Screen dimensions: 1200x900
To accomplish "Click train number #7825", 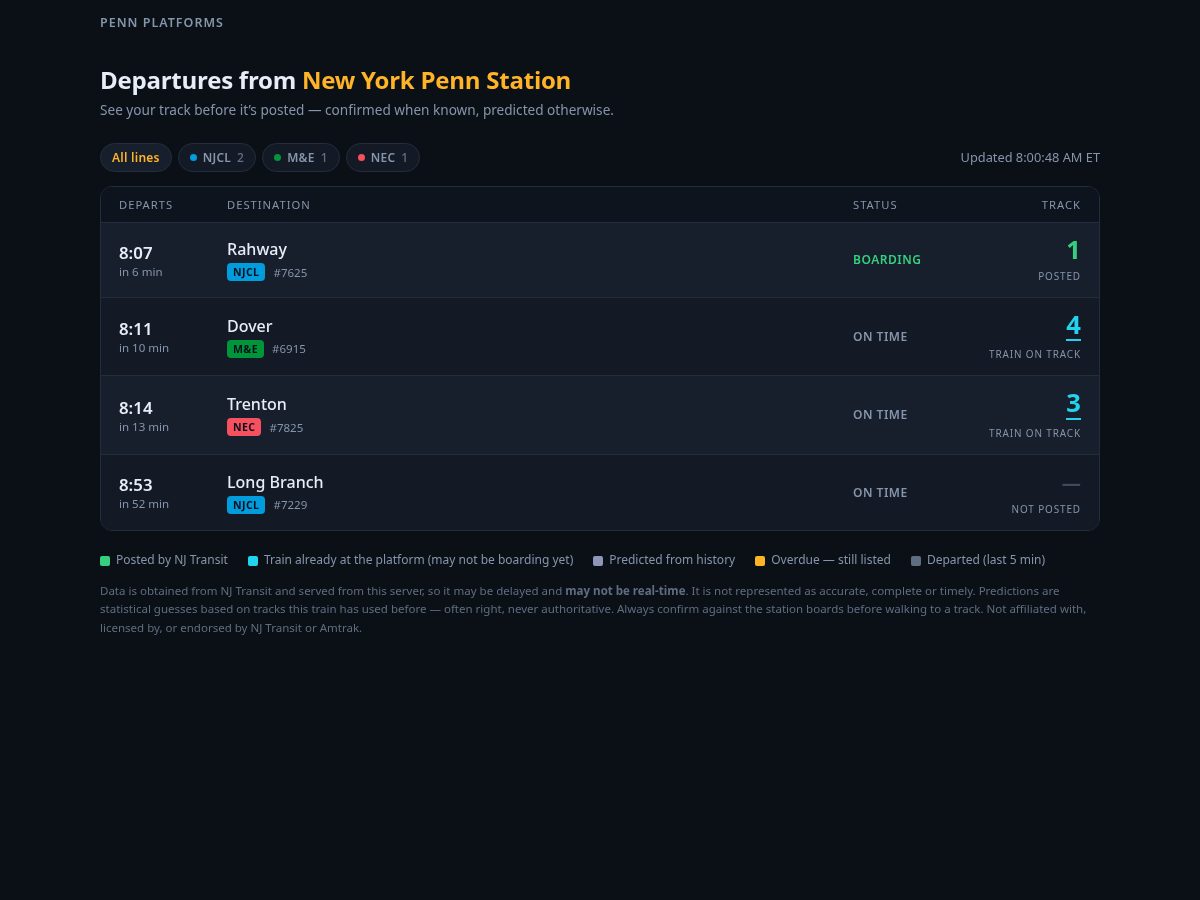I will coord(287,428).
